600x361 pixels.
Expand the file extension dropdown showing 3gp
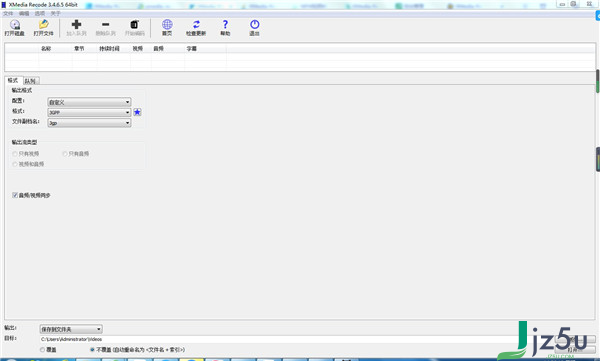click(89, 123)
